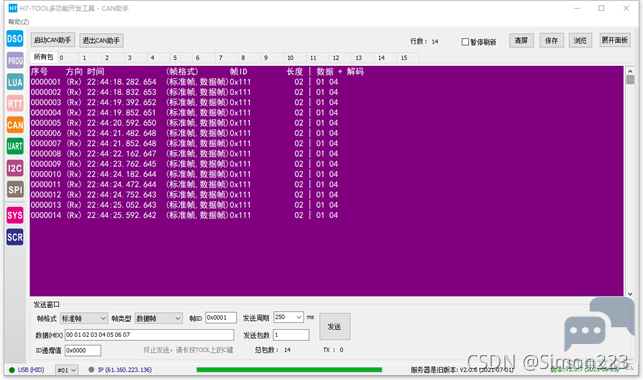Viewport: 643px width, 380px height.
Task: Open the SCR screen icon
Action: pyautogui.click(x=15, y=237)
